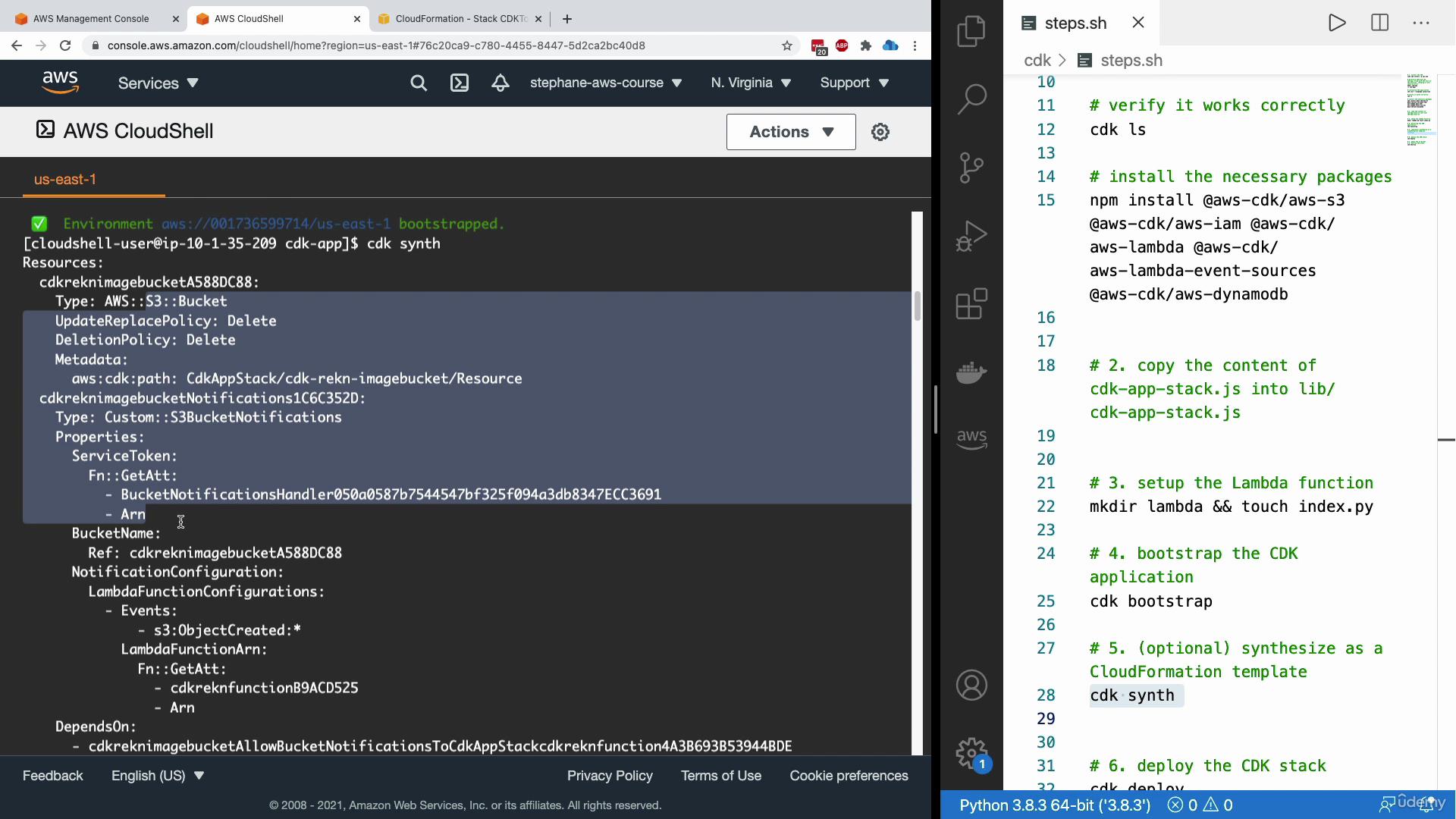This screenshot has height=819, width=1456.
Task: Open the Support dropdown
Action: (854, 83)
